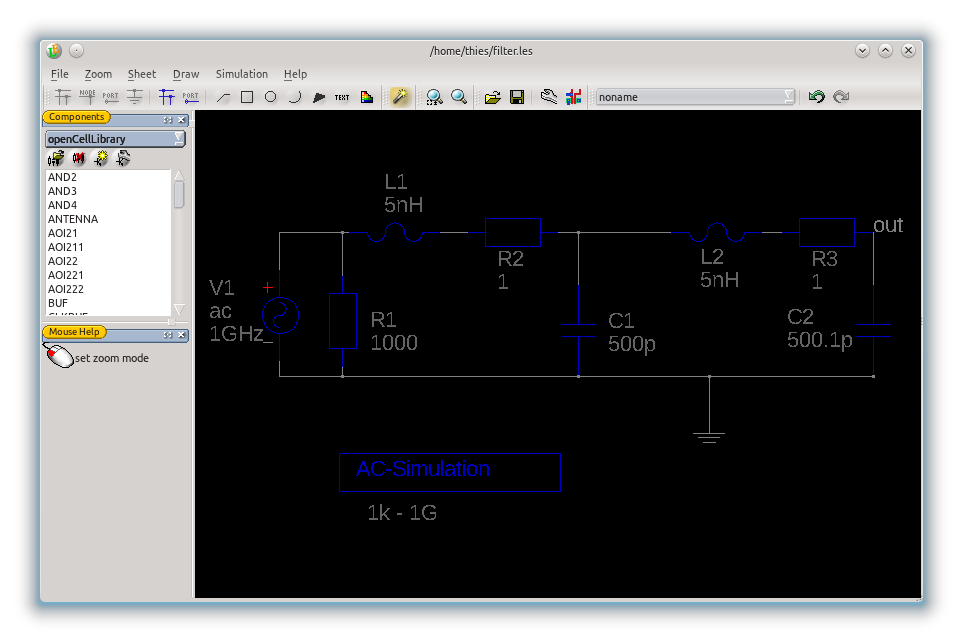Close the Components panel
This screenshot has height=642, width=963.
click(x=181, y=120)
